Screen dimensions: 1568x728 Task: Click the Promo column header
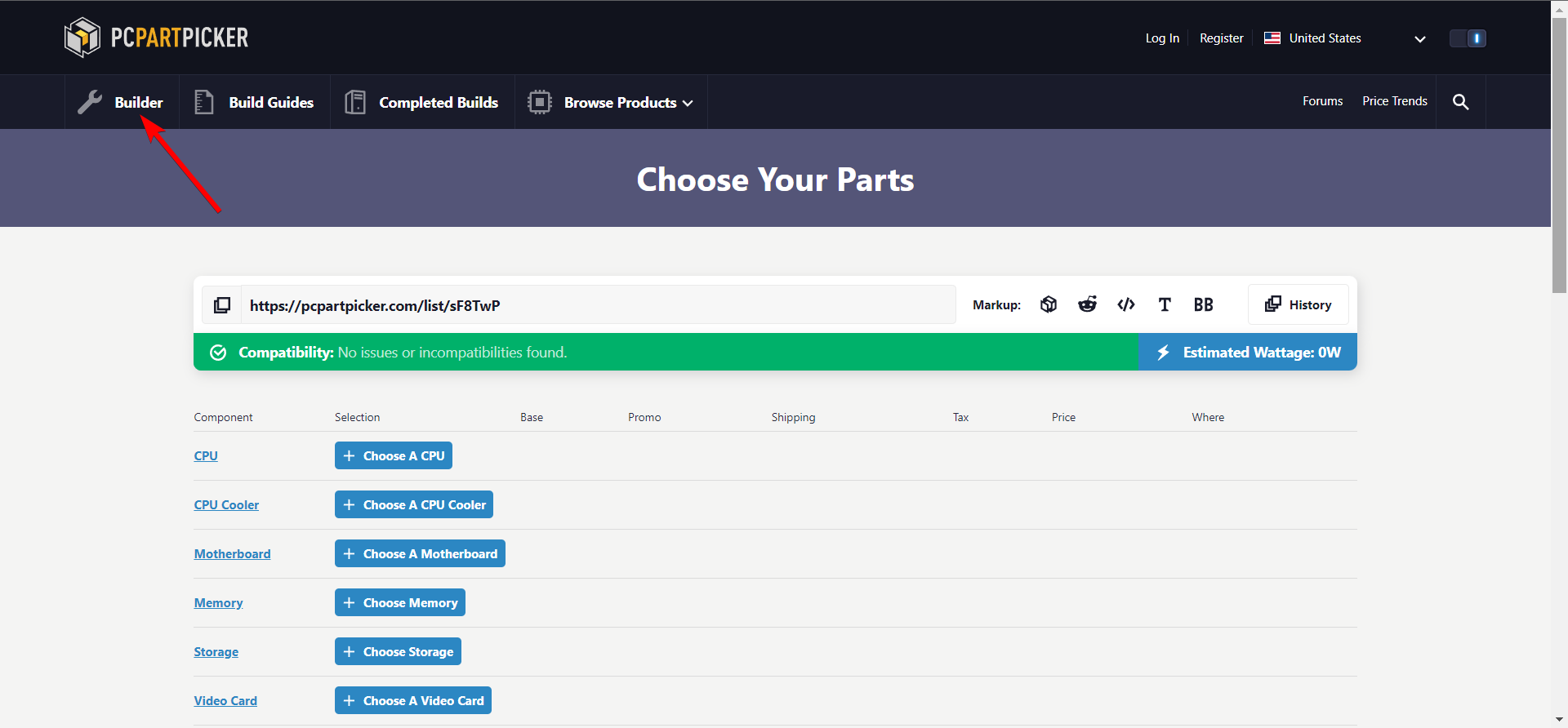tap(644, 417)
